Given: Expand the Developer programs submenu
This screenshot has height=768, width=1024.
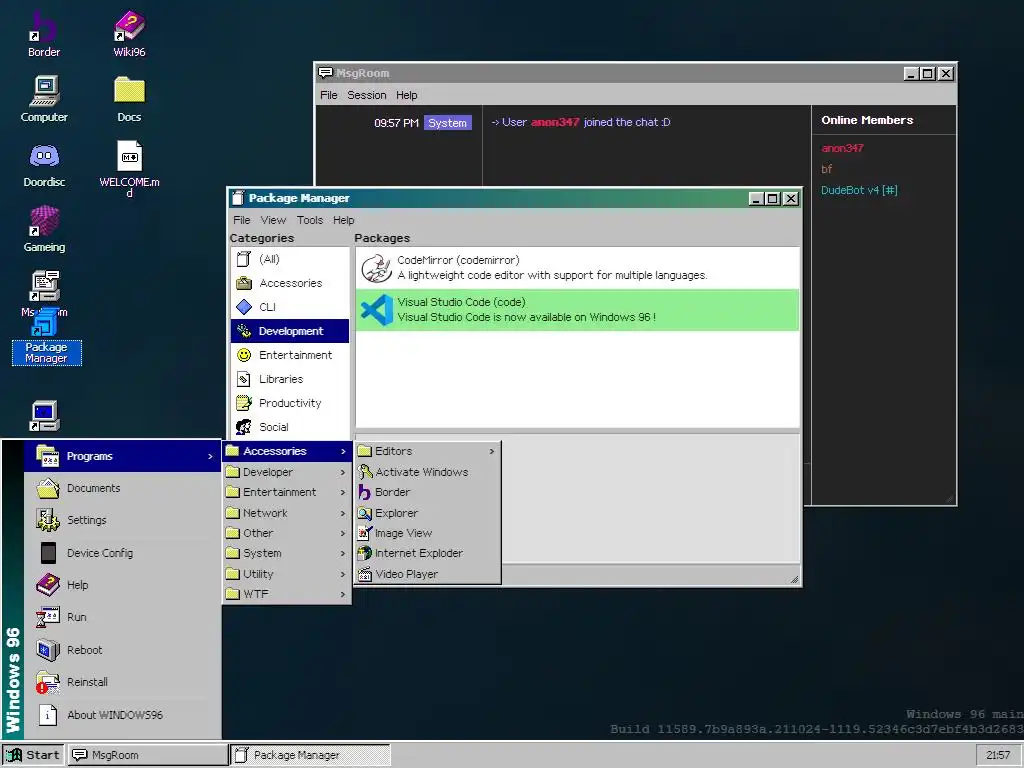Looking at the screenshot, I should coord(287,472).
